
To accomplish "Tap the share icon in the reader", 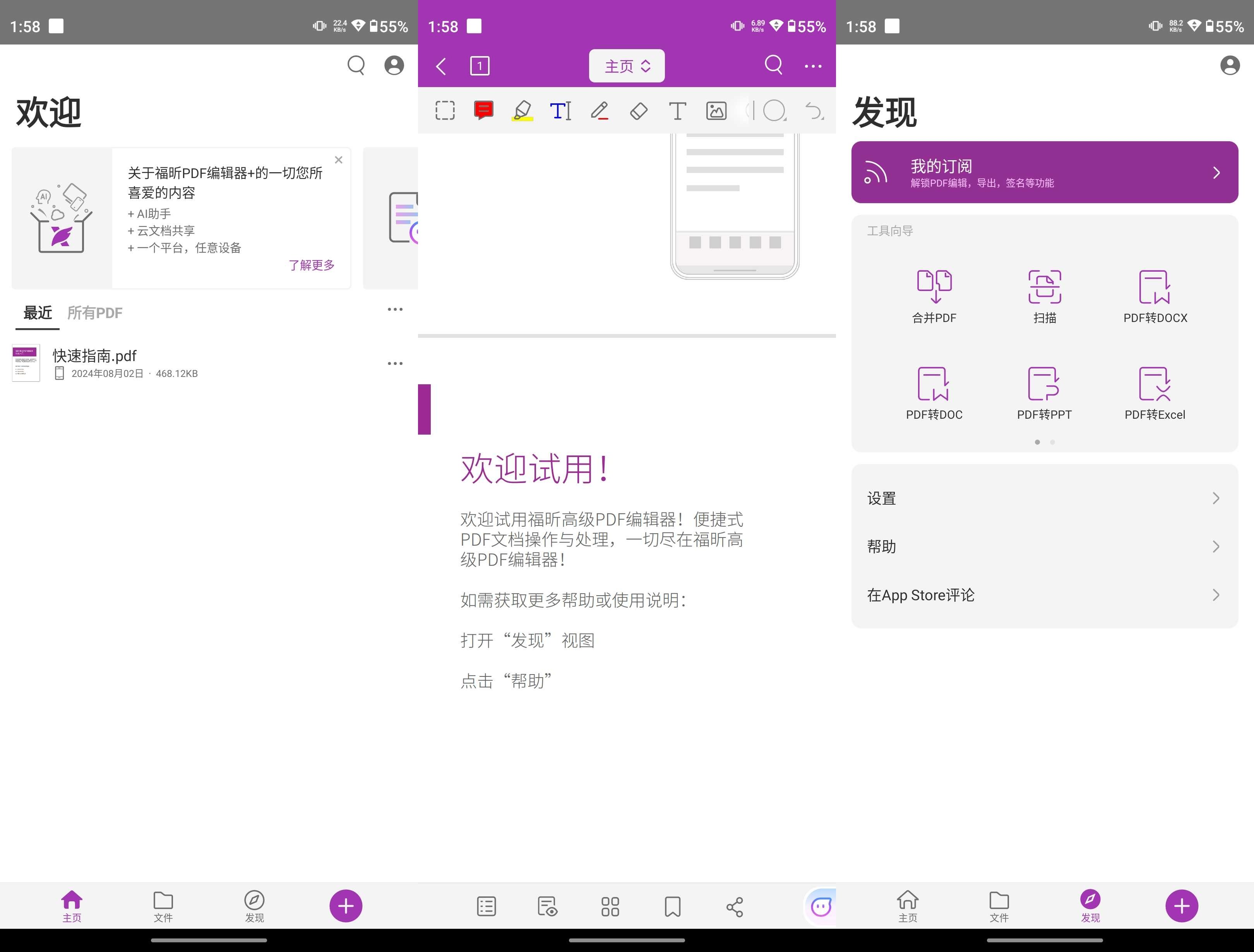I will [x=735, y=906].
